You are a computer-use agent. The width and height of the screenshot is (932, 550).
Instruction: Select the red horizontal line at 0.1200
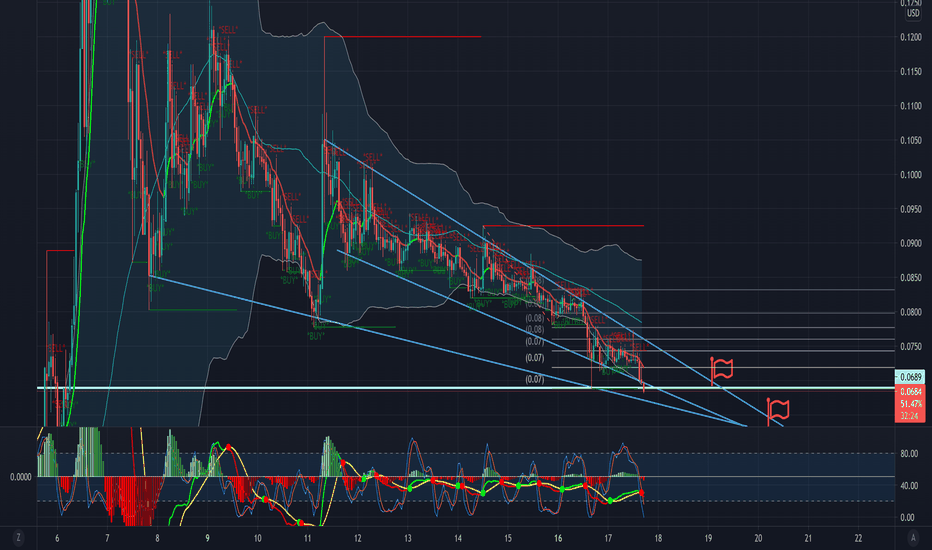(402, 37)
